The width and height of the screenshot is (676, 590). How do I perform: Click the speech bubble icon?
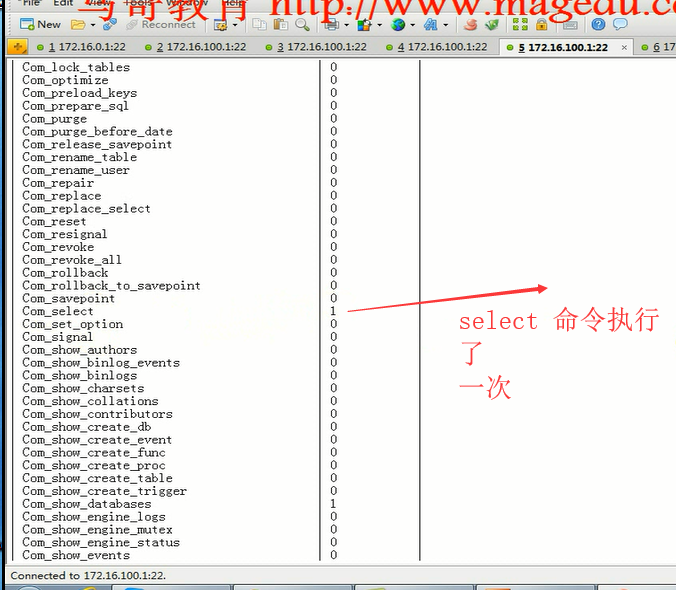[x=620, y=25]
